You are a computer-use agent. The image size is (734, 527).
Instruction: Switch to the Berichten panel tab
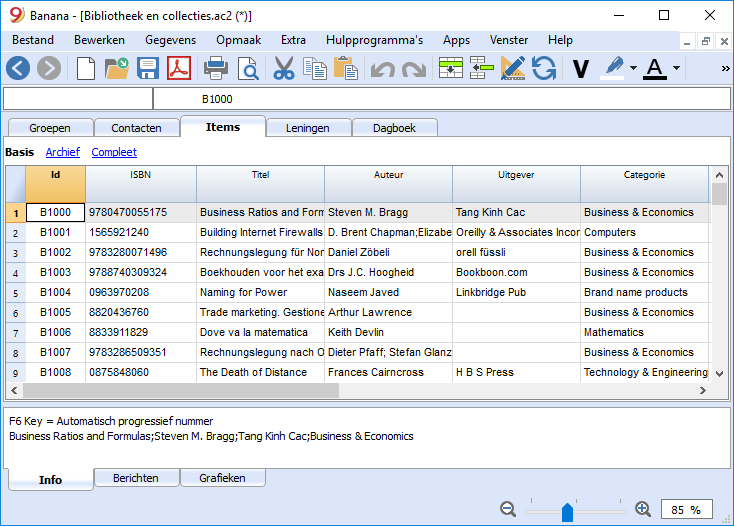[x=136, y=478]
